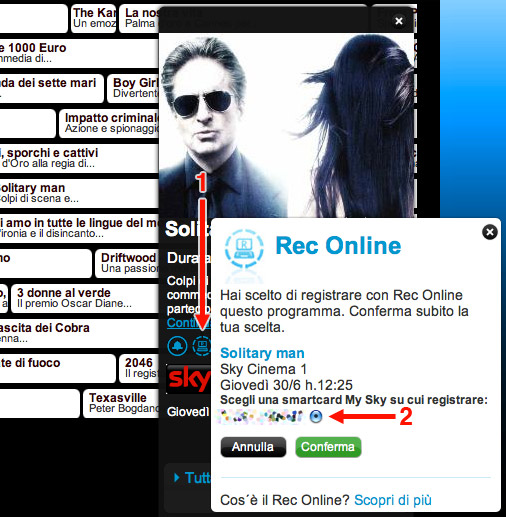Close the Solitary man detail panel
Image resolution: width=506 pixels, height=517 pixels.
pyautogui.click(x=399, y=21)
